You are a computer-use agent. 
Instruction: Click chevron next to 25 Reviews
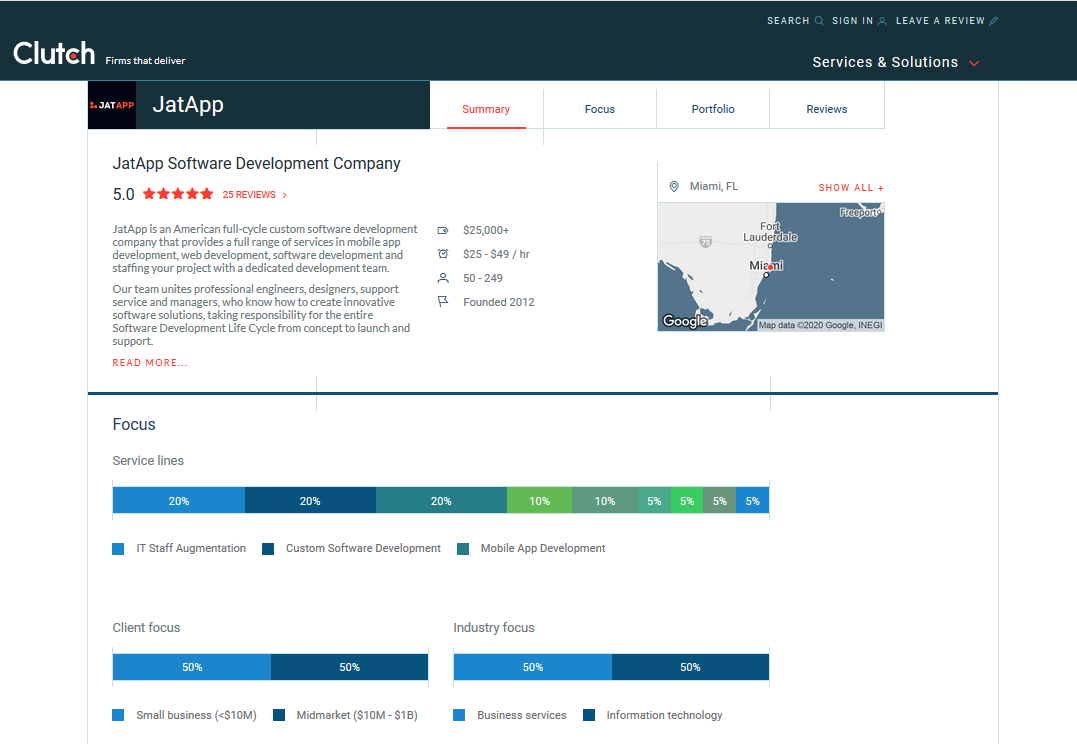coord(284,195)
